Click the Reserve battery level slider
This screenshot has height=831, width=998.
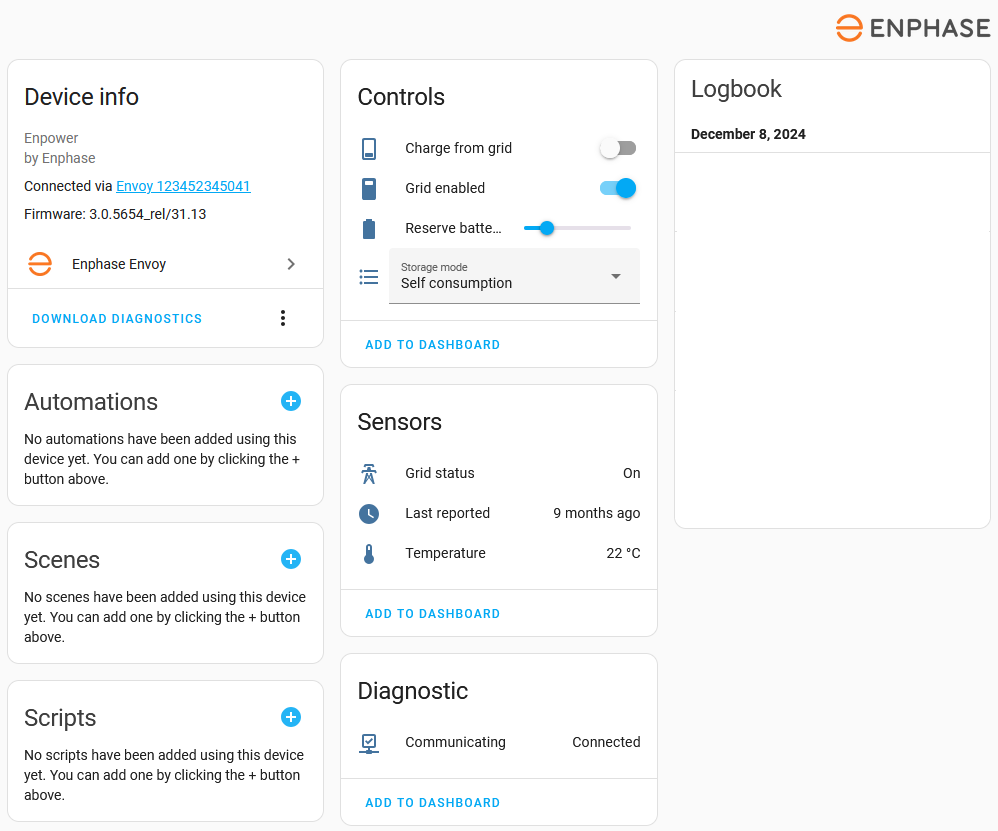(577, 228)
